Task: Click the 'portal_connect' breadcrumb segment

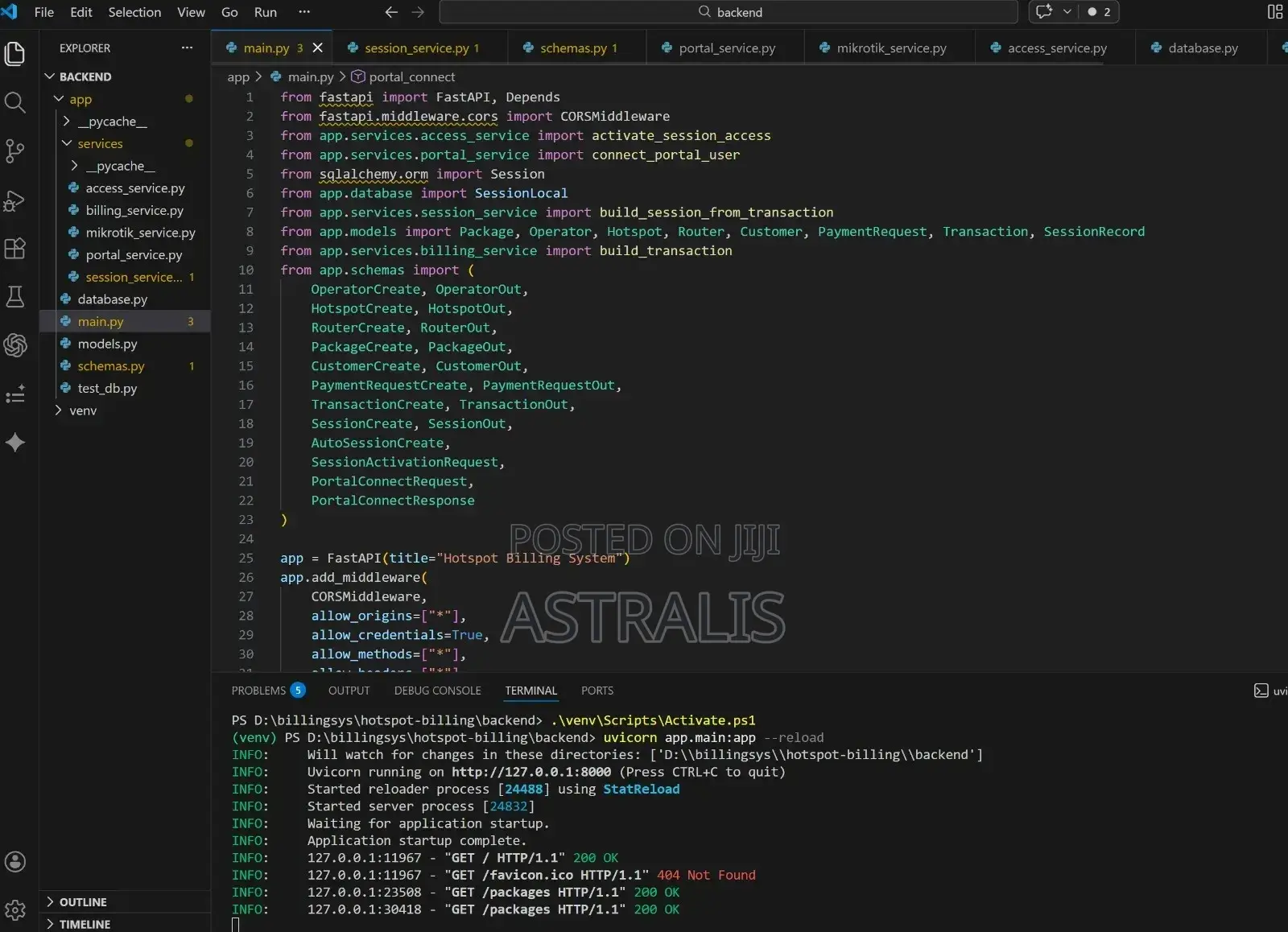Action: [404, 76]
